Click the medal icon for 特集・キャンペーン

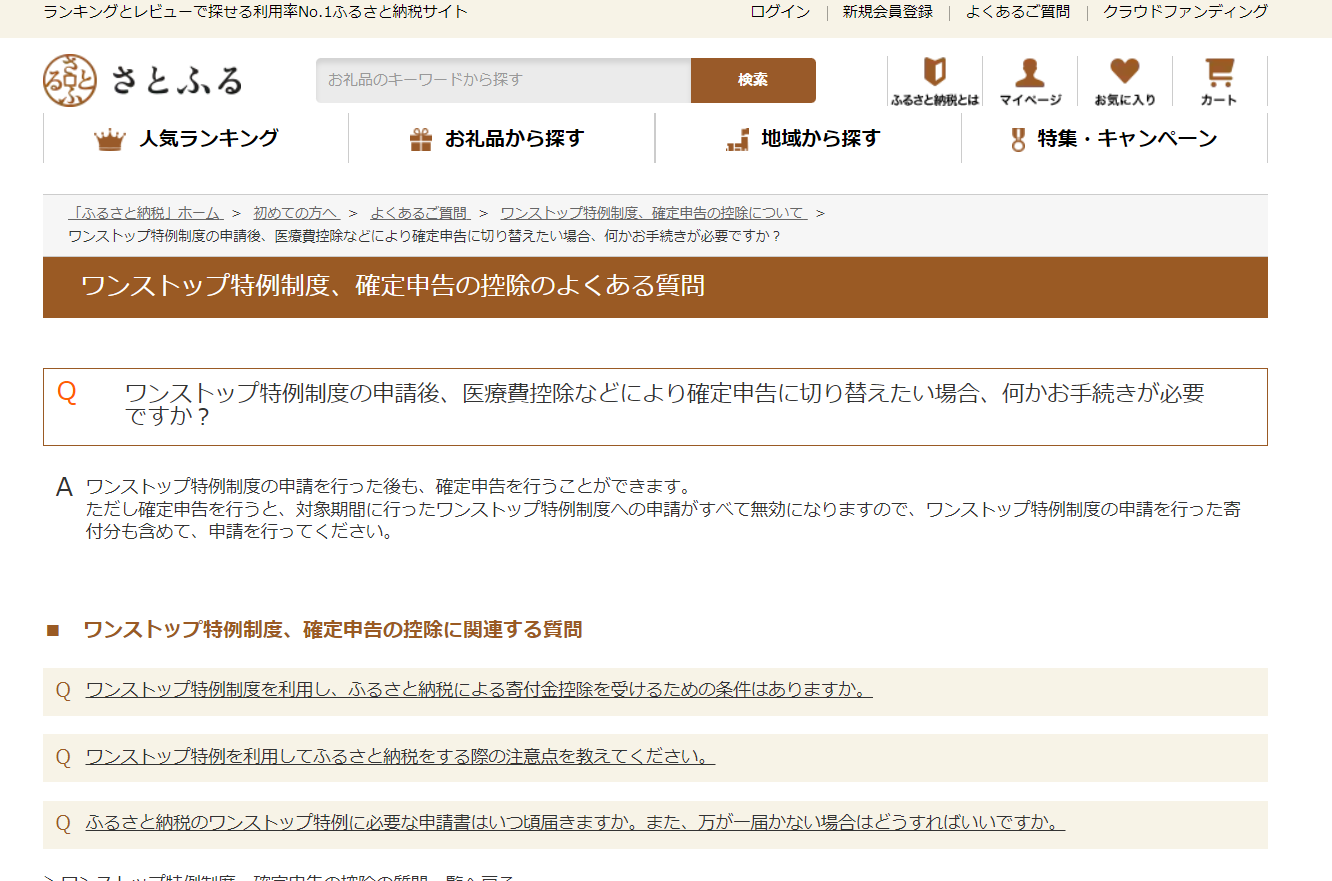tap(1018, 140)
